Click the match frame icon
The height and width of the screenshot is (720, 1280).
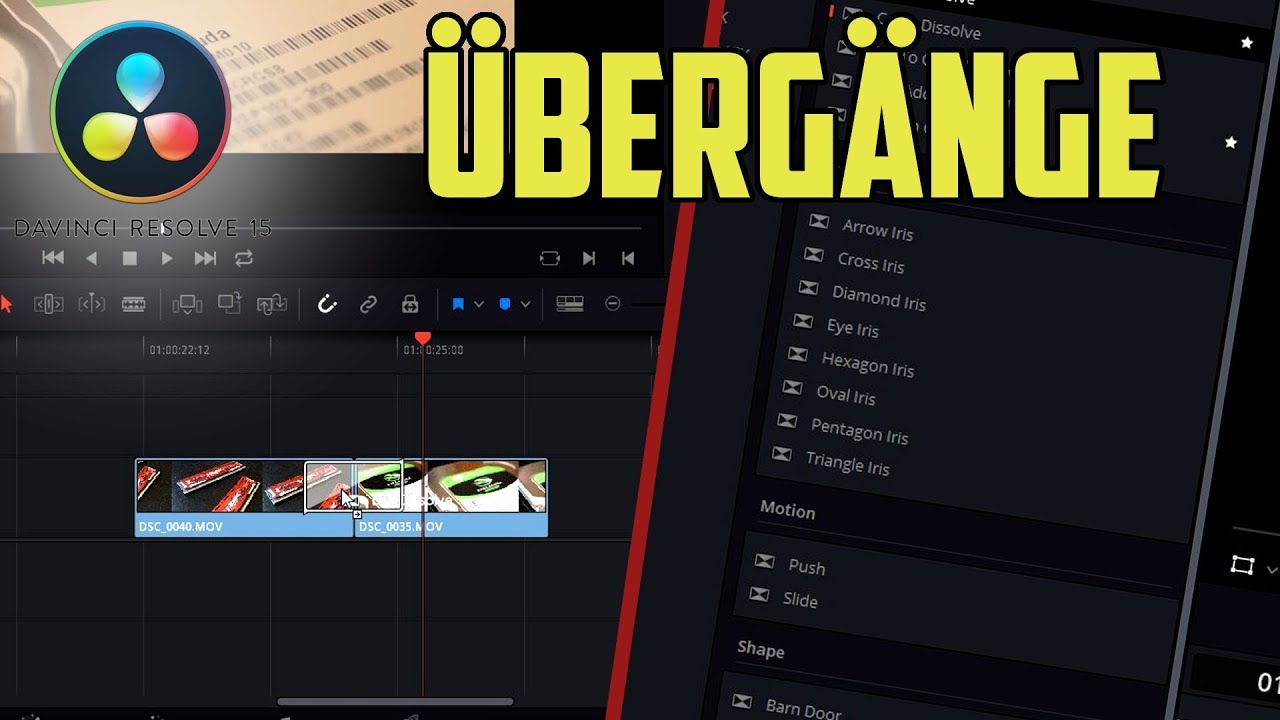click(x=550, y=258)
